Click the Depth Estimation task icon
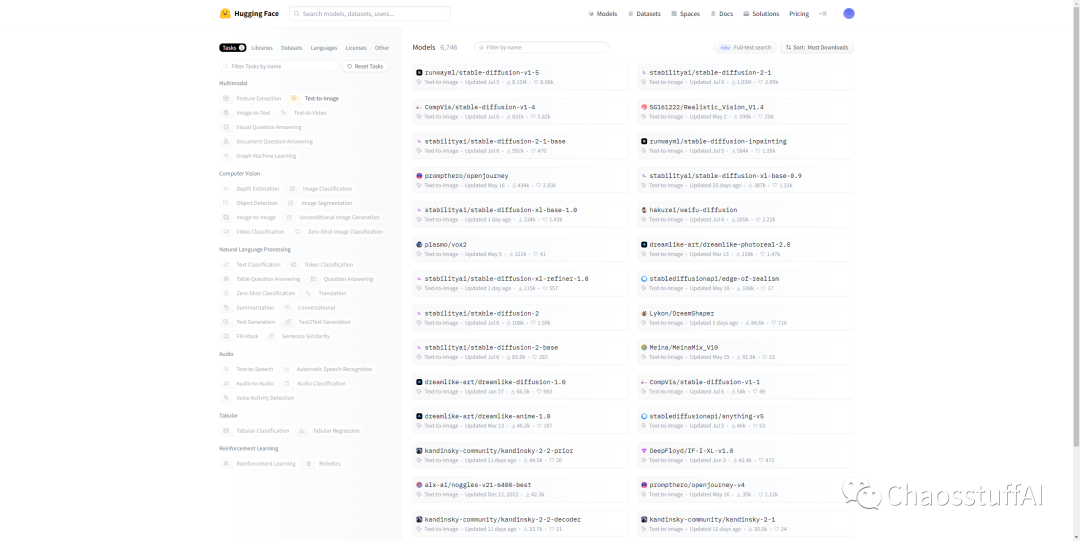 pyautogui.click(x=226, y=189)
